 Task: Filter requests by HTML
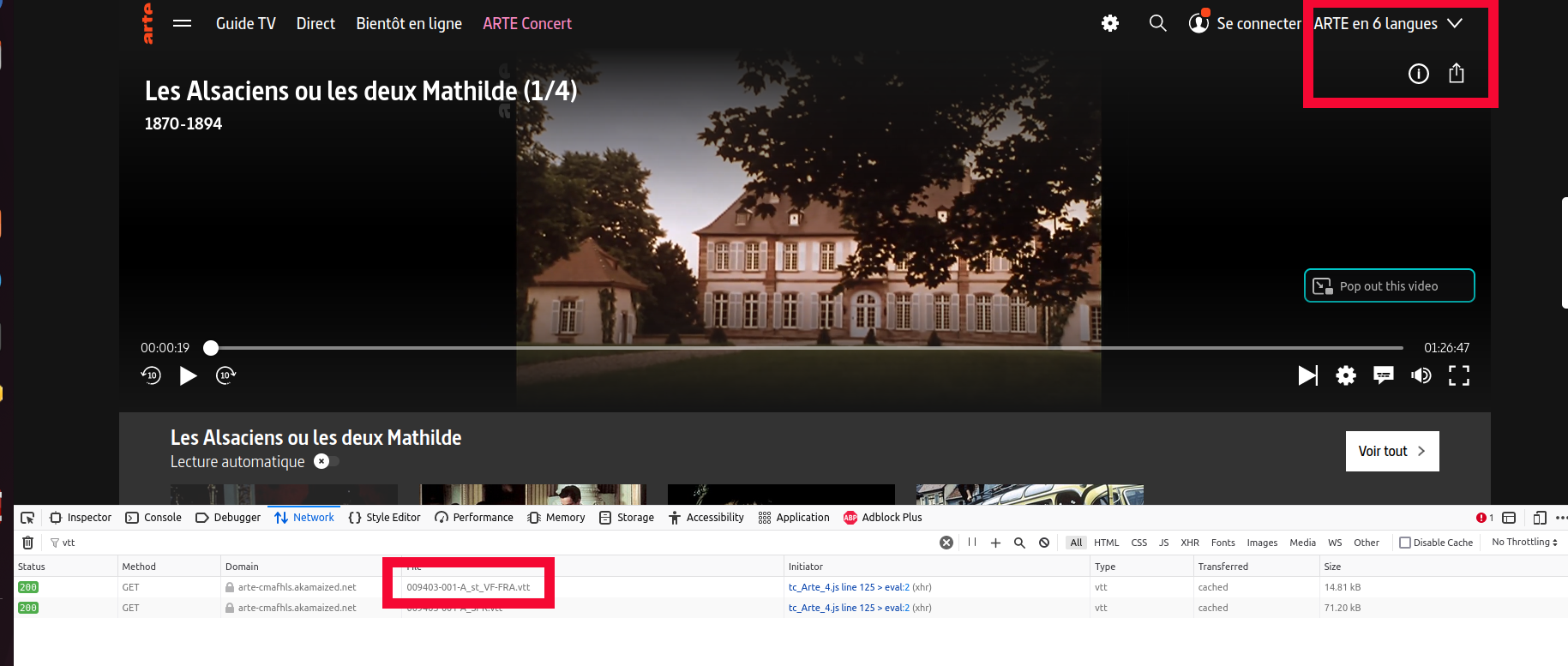point(1106,543)
